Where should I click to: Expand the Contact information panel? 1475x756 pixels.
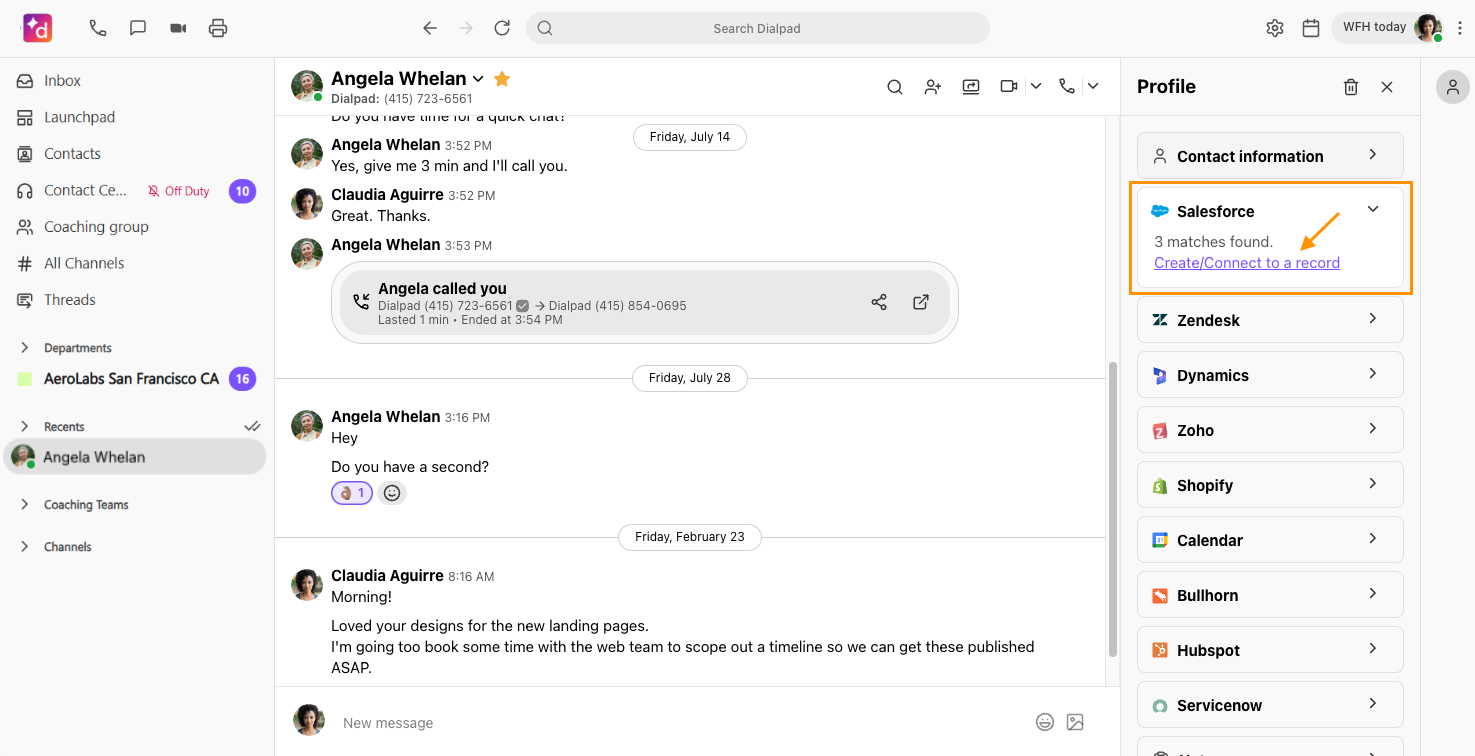tap(1270, 156)
